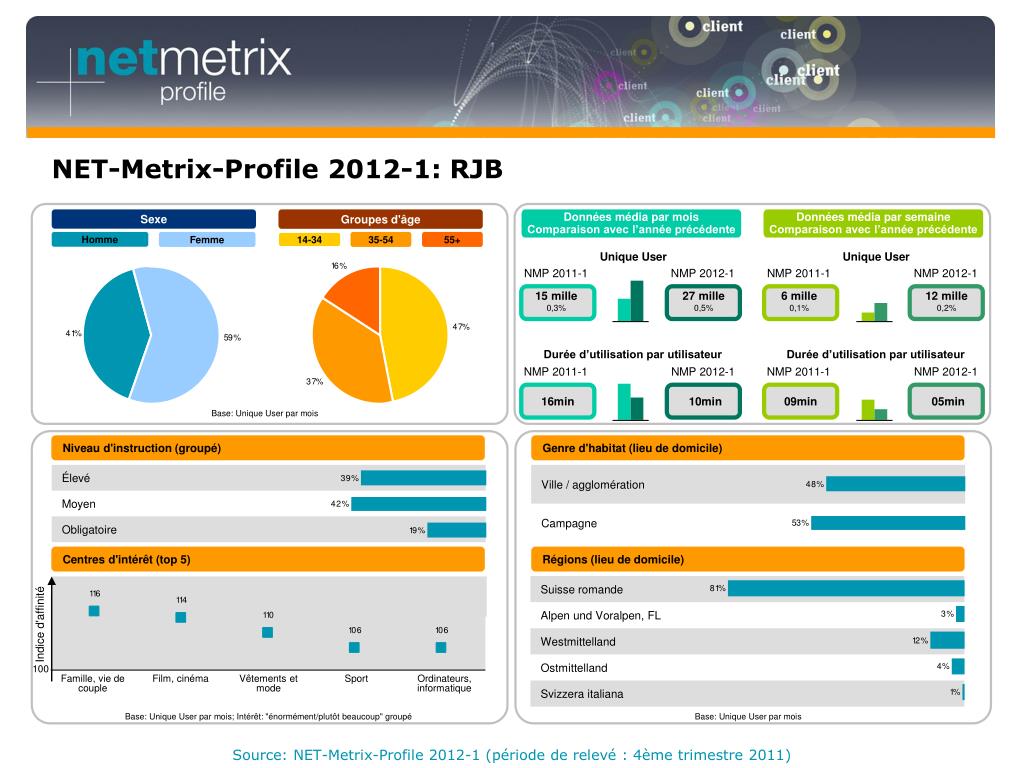
Task: Click the Moyen 42% bar
Action: click(419, 504)
